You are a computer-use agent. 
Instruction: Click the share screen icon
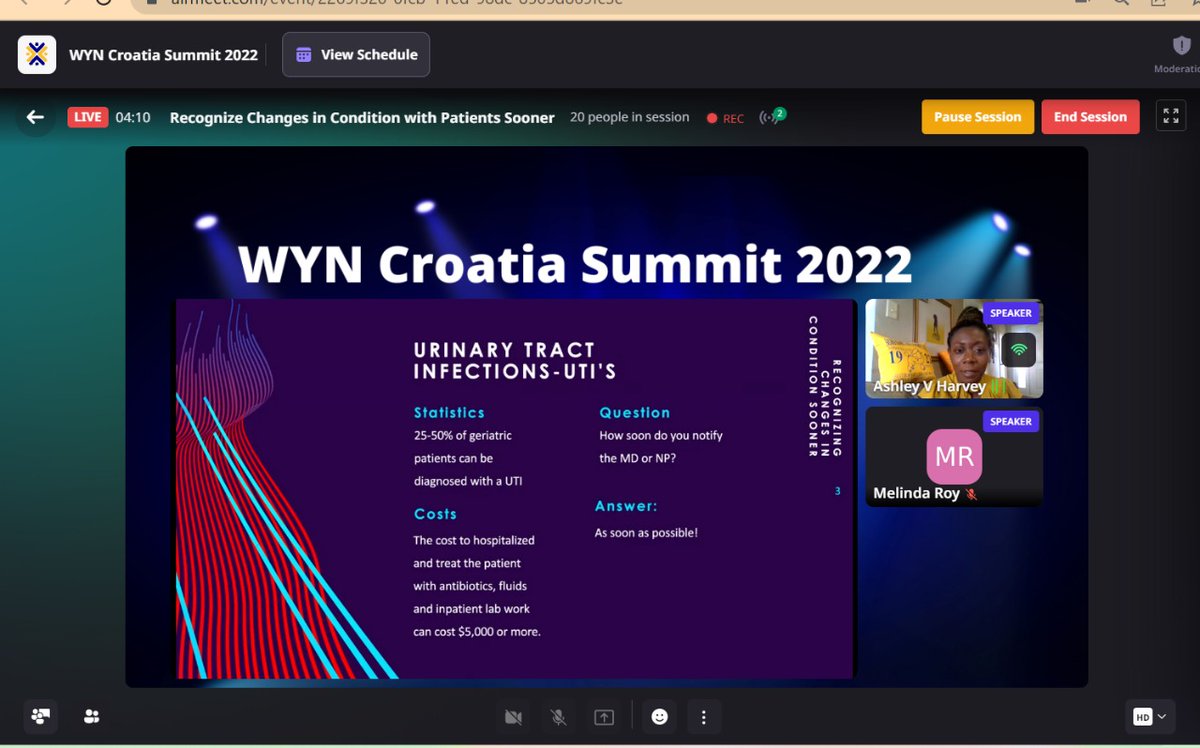coord(604,717)
